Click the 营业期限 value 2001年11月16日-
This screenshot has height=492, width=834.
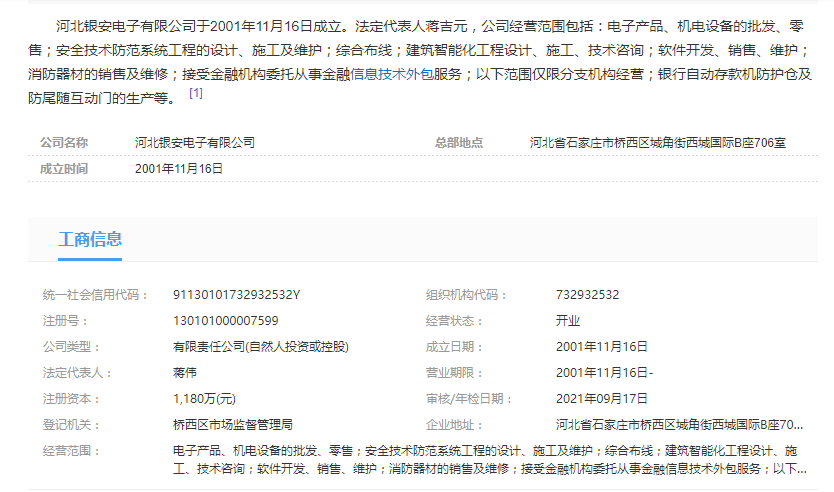tap(604, 373)
